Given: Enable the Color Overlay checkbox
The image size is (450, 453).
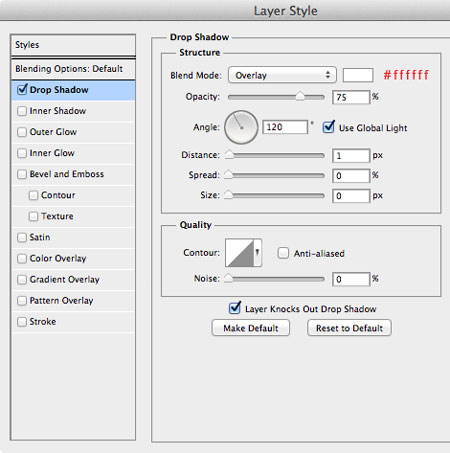Looking at the screenshot, I should pyautogui.click(x=22, y=259).
